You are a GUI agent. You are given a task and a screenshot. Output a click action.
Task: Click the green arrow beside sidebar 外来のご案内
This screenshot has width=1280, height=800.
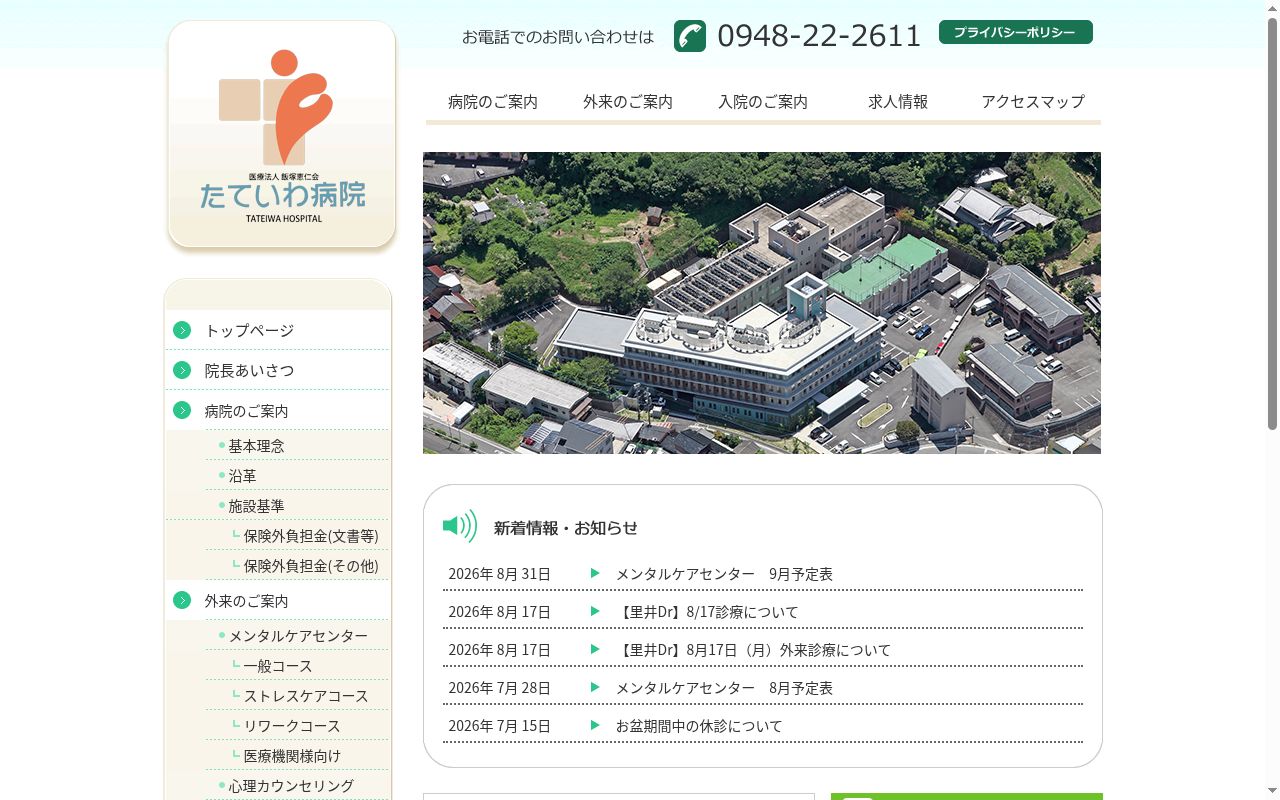[x=182, y=600]
